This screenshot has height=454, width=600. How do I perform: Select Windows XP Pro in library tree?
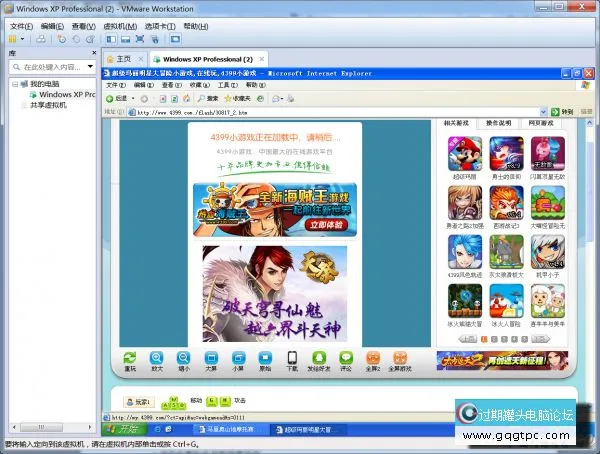[63, 94]
